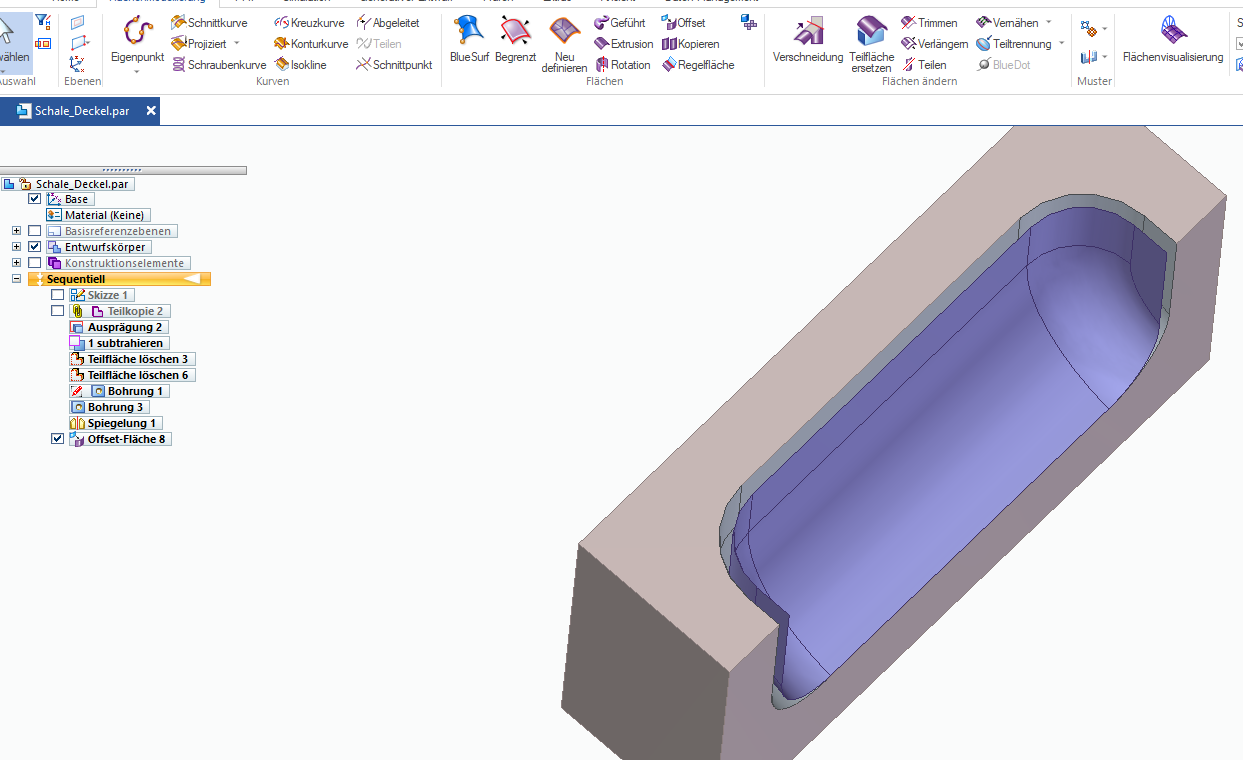
Task: Activate the Extrusion surface tool
Action: tap(624, 44)
